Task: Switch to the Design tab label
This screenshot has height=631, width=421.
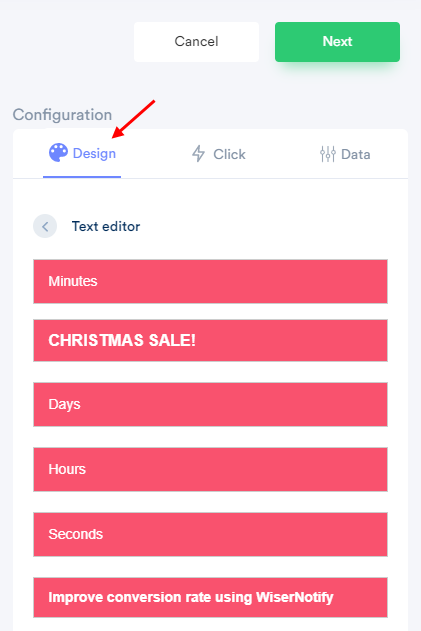Action: click(94, 153)
